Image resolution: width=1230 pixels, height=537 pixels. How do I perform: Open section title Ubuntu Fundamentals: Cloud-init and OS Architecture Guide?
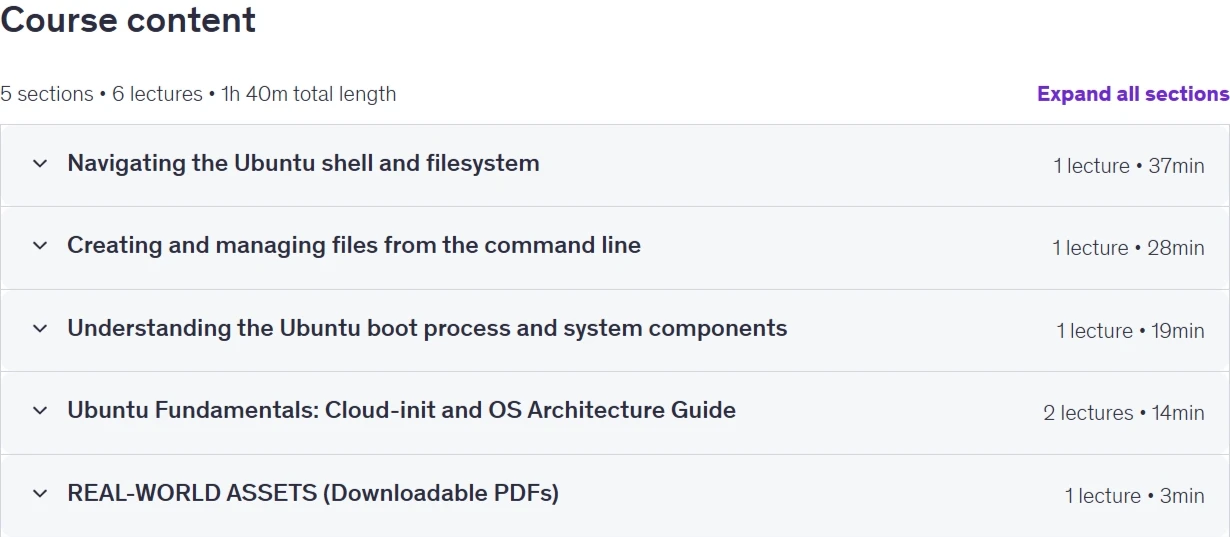[401, 410]
